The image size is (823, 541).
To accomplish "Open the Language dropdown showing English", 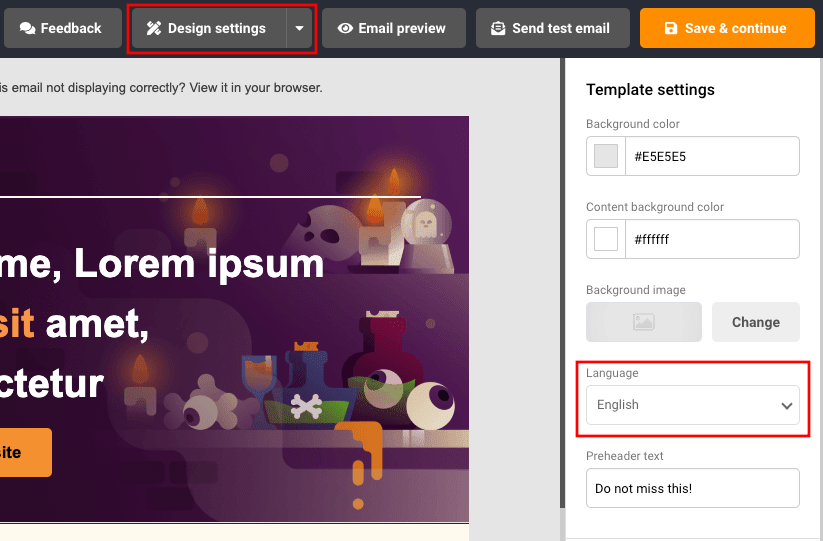I will (x=680, y=405).
